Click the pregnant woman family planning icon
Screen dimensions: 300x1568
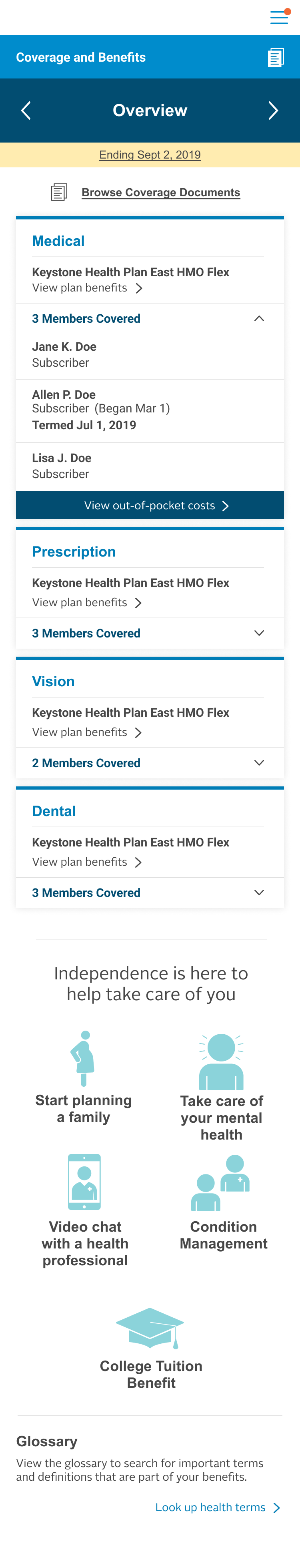click(x=83, y=1058)
